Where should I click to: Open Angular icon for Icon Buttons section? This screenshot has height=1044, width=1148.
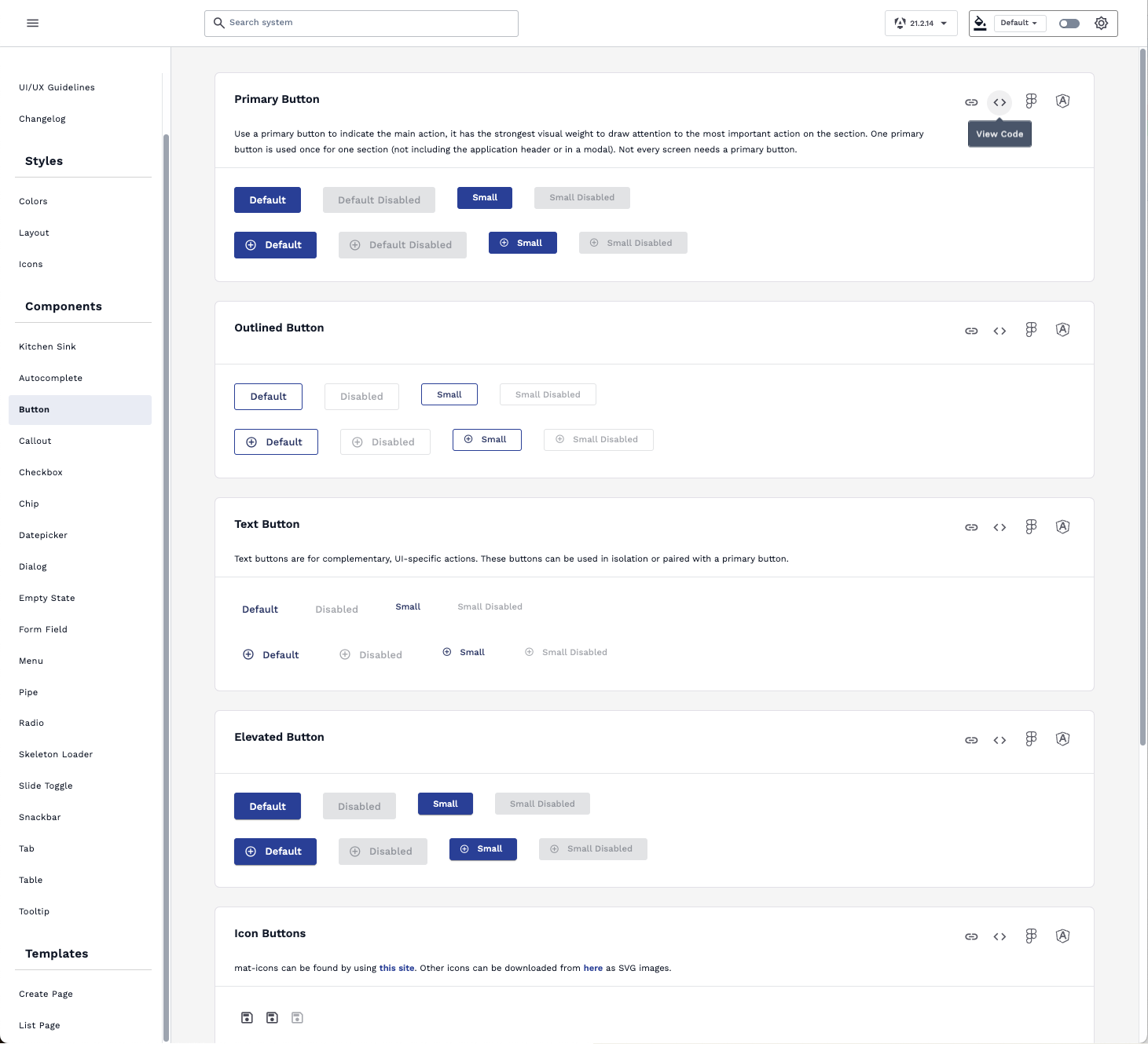(x=1062, y=936)
